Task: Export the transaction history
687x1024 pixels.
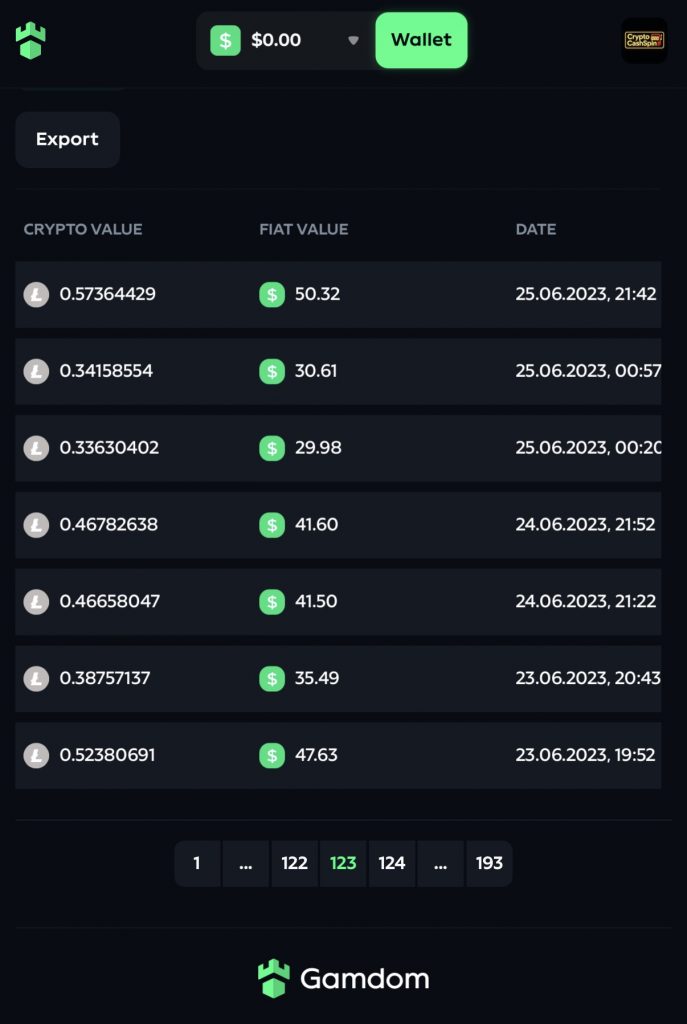Action: 67,139
